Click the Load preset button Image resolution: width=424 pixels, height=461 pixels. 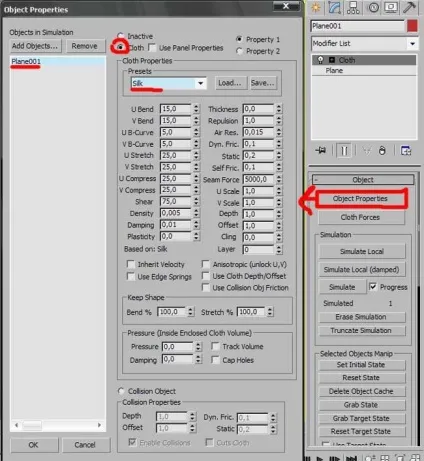[x=230, y=83]
